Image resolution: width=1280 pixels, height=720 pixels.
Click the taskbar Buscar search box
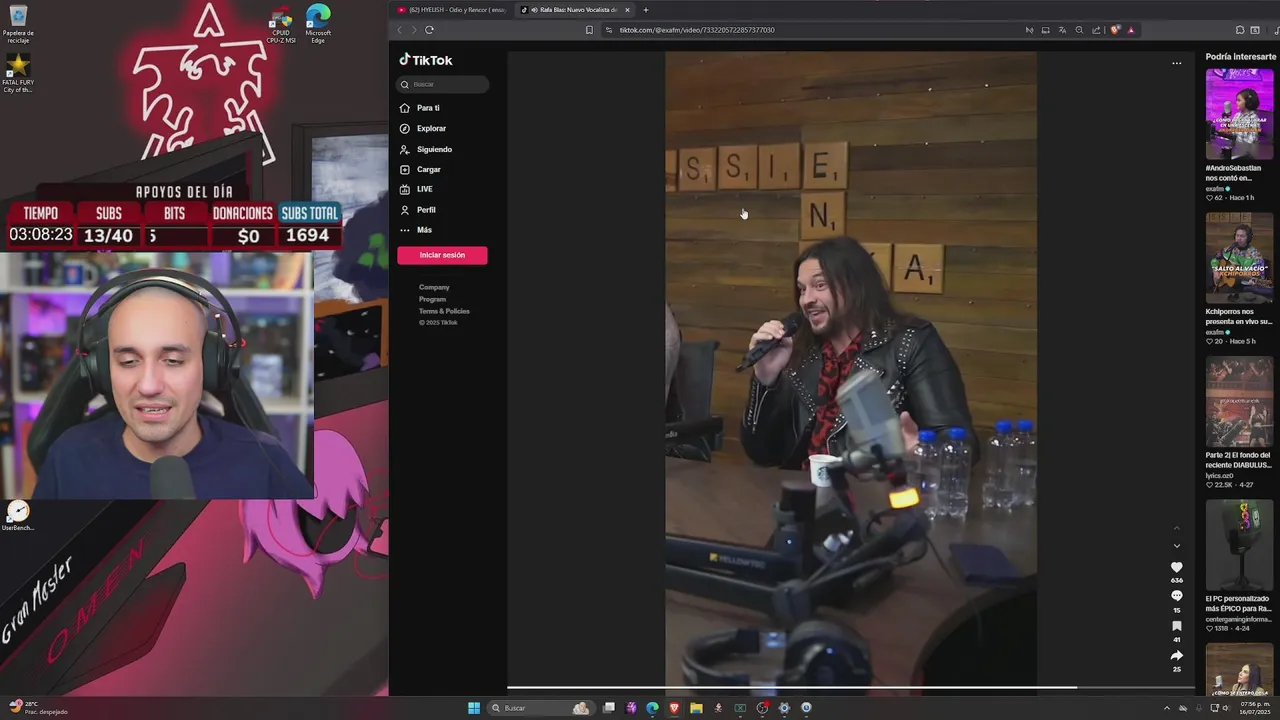[x=540, y=708]
